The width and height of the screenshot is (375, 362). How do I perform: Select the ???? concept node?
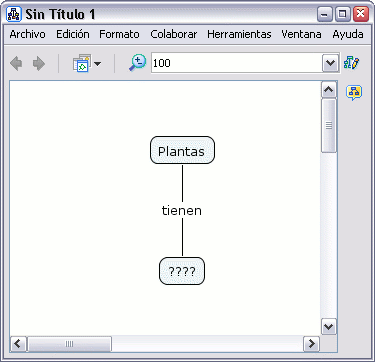pos(182,271)
